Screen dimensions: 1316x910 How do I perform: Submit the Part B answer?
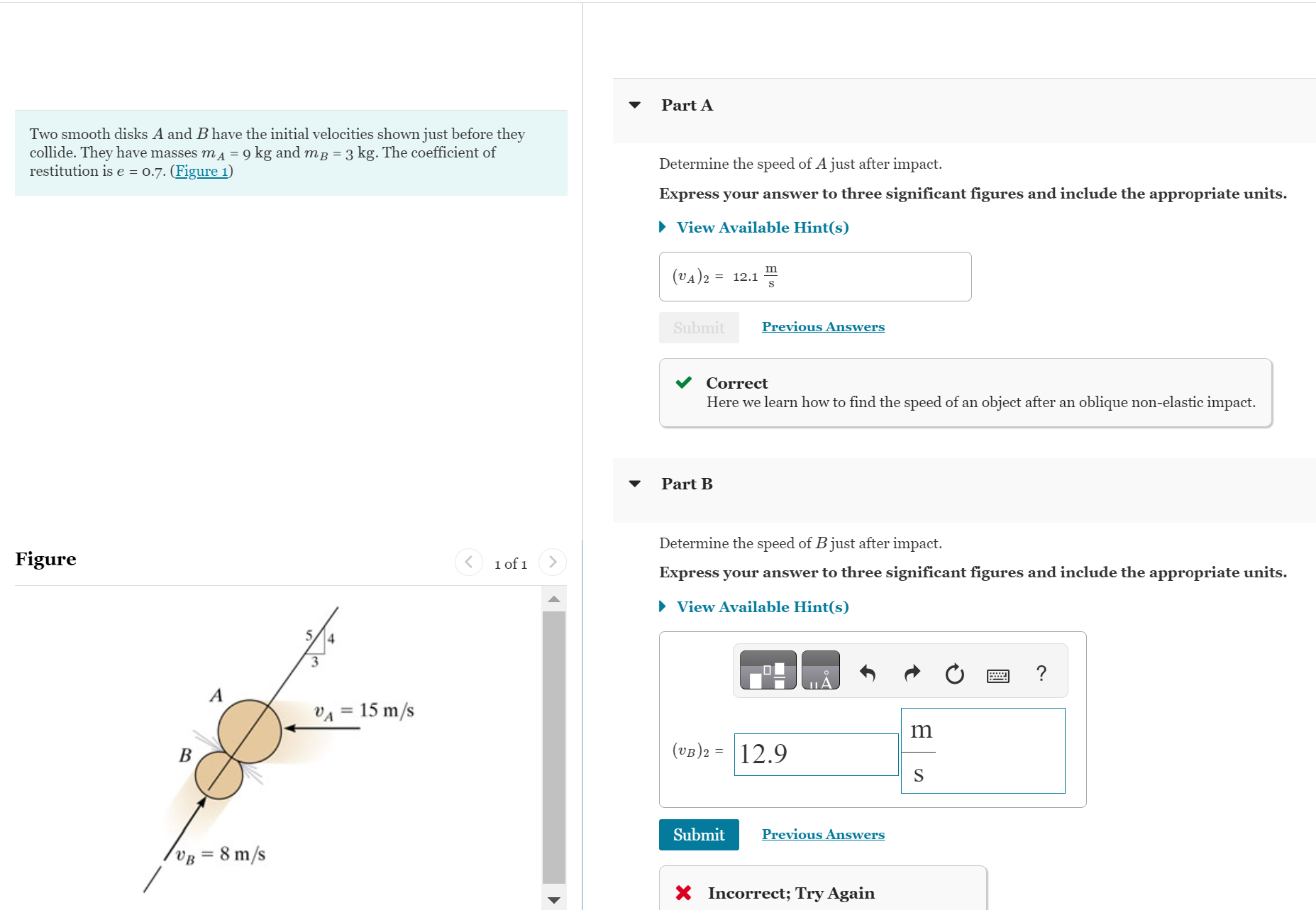click(698, 834)
